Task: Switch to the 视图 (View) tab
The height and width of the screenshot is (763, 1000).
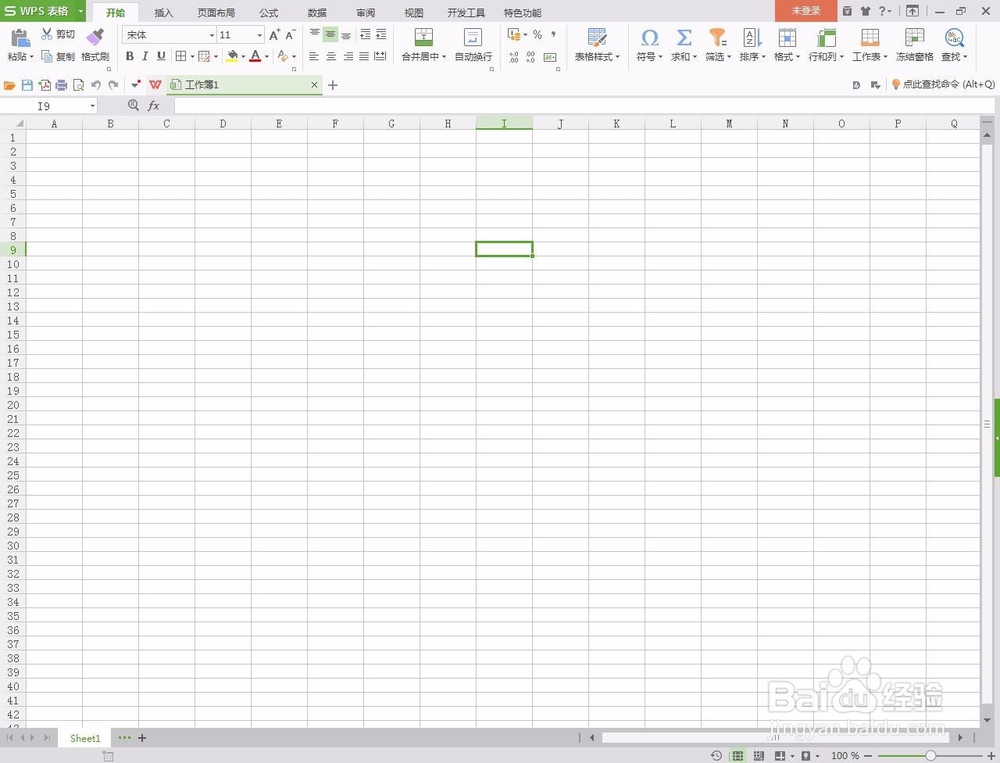Action: pos(414,13)
